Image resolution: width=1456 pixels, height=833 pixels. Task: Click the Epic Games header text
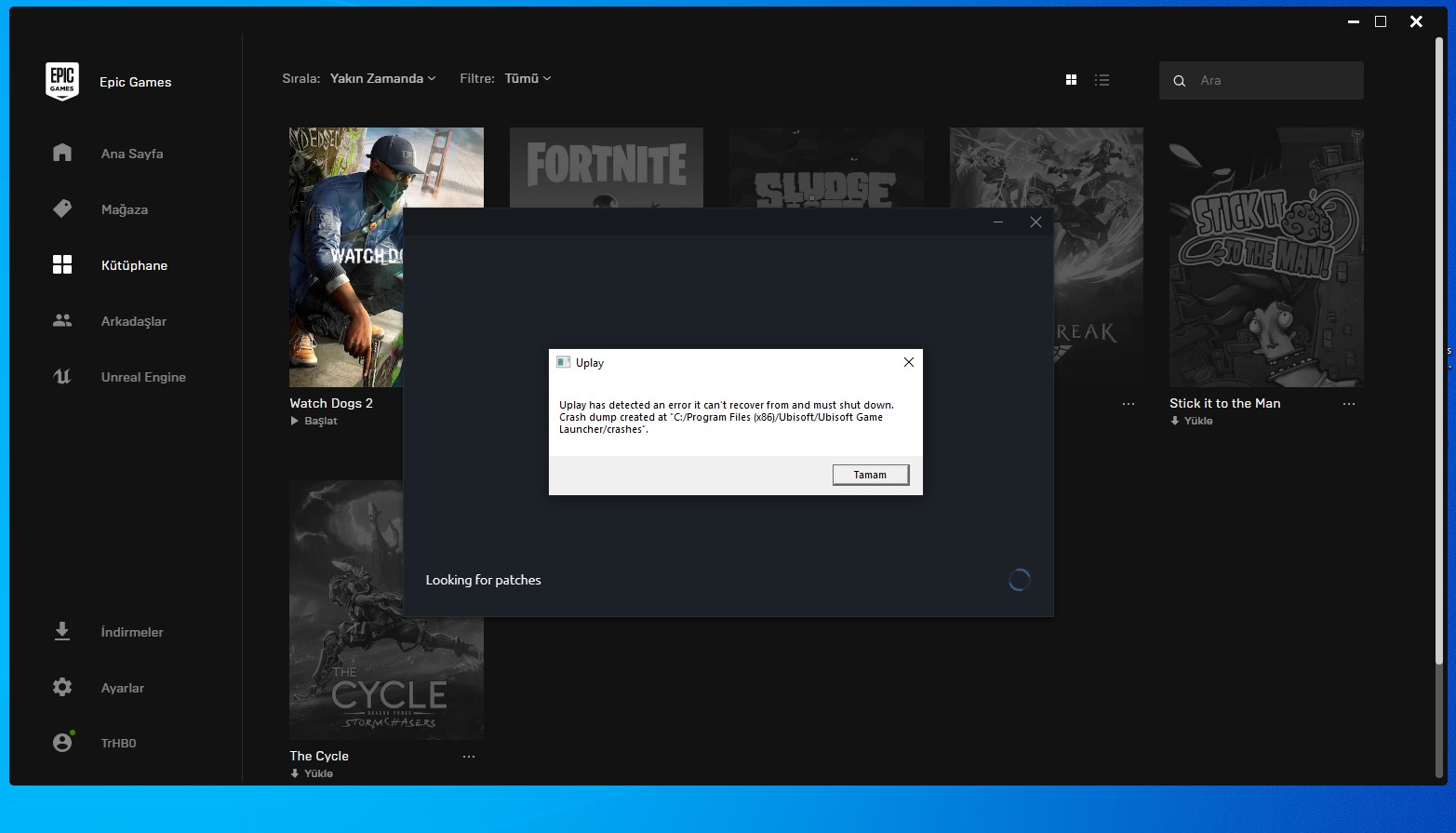coord(135,82)
